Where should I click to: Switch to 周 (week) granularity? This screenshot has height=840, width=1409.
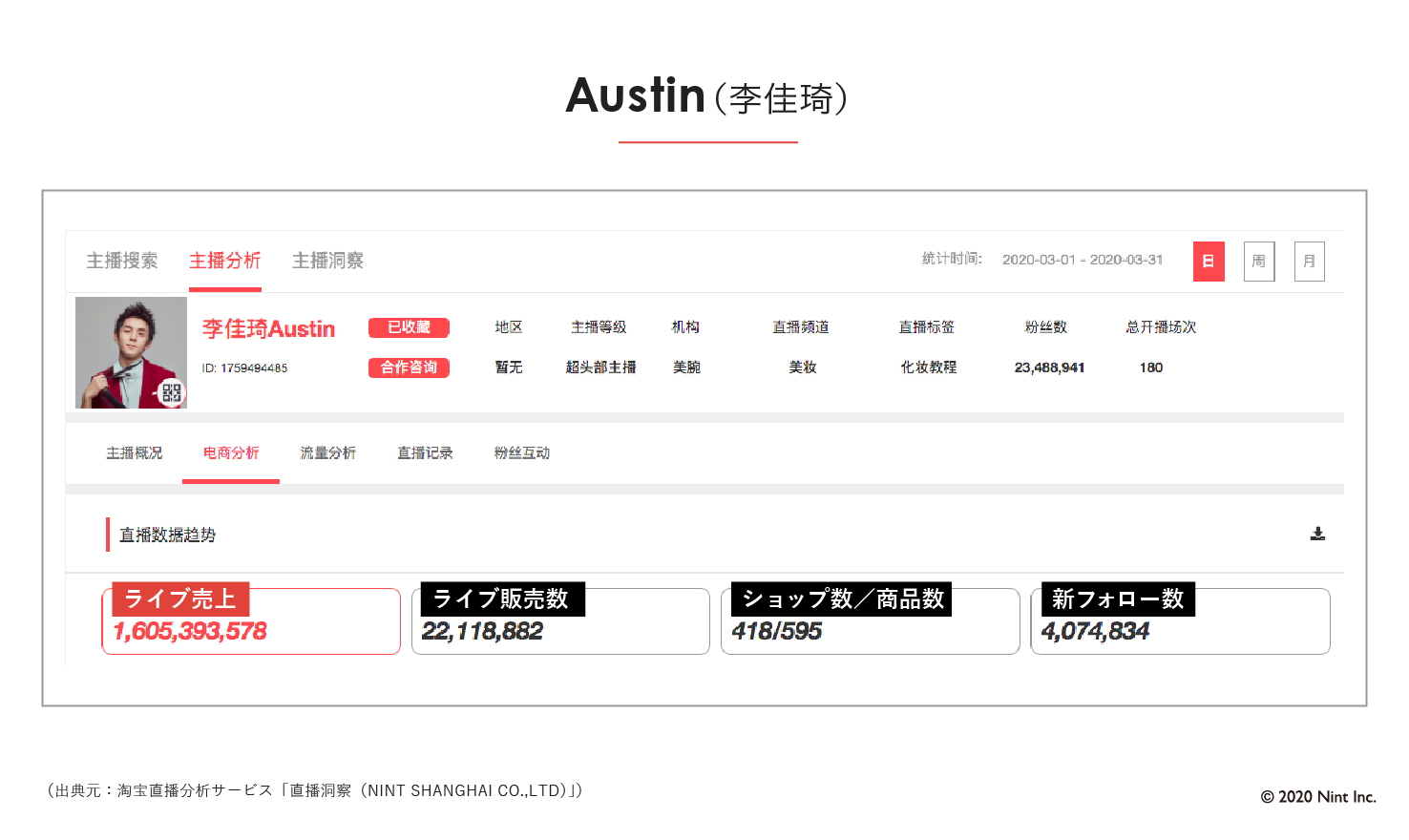click(1258, 262)
